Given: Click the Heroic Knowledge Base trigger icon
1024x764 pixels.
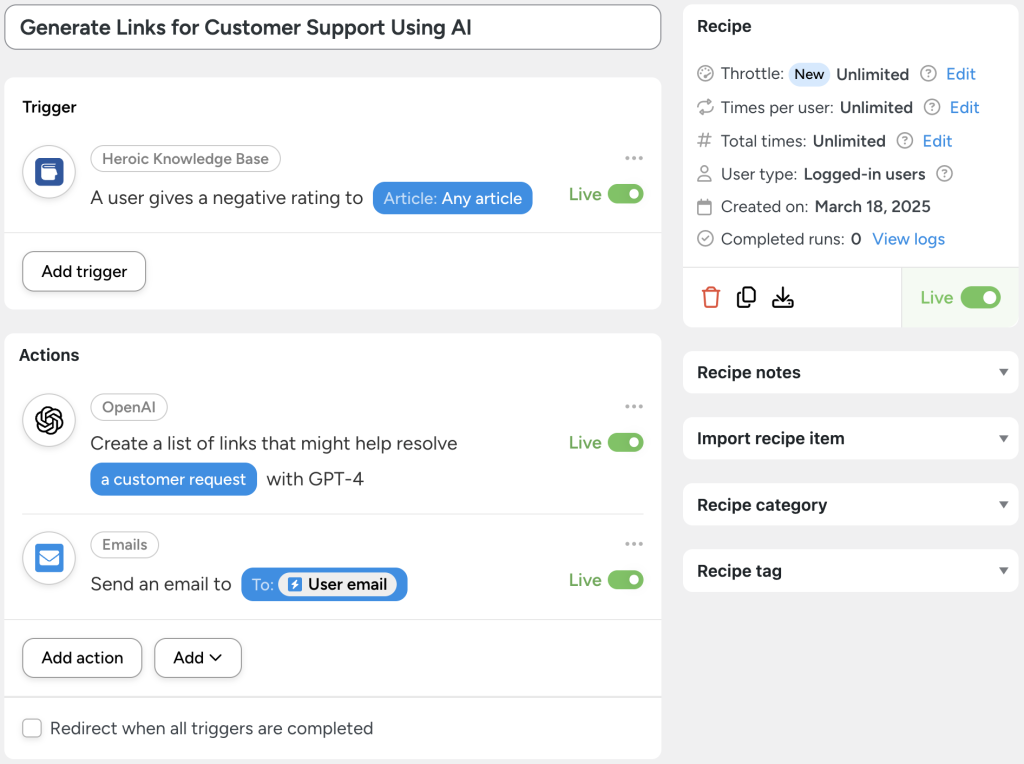Looking at the screenshot, I should pyautogui.click(x=48, y=171).
